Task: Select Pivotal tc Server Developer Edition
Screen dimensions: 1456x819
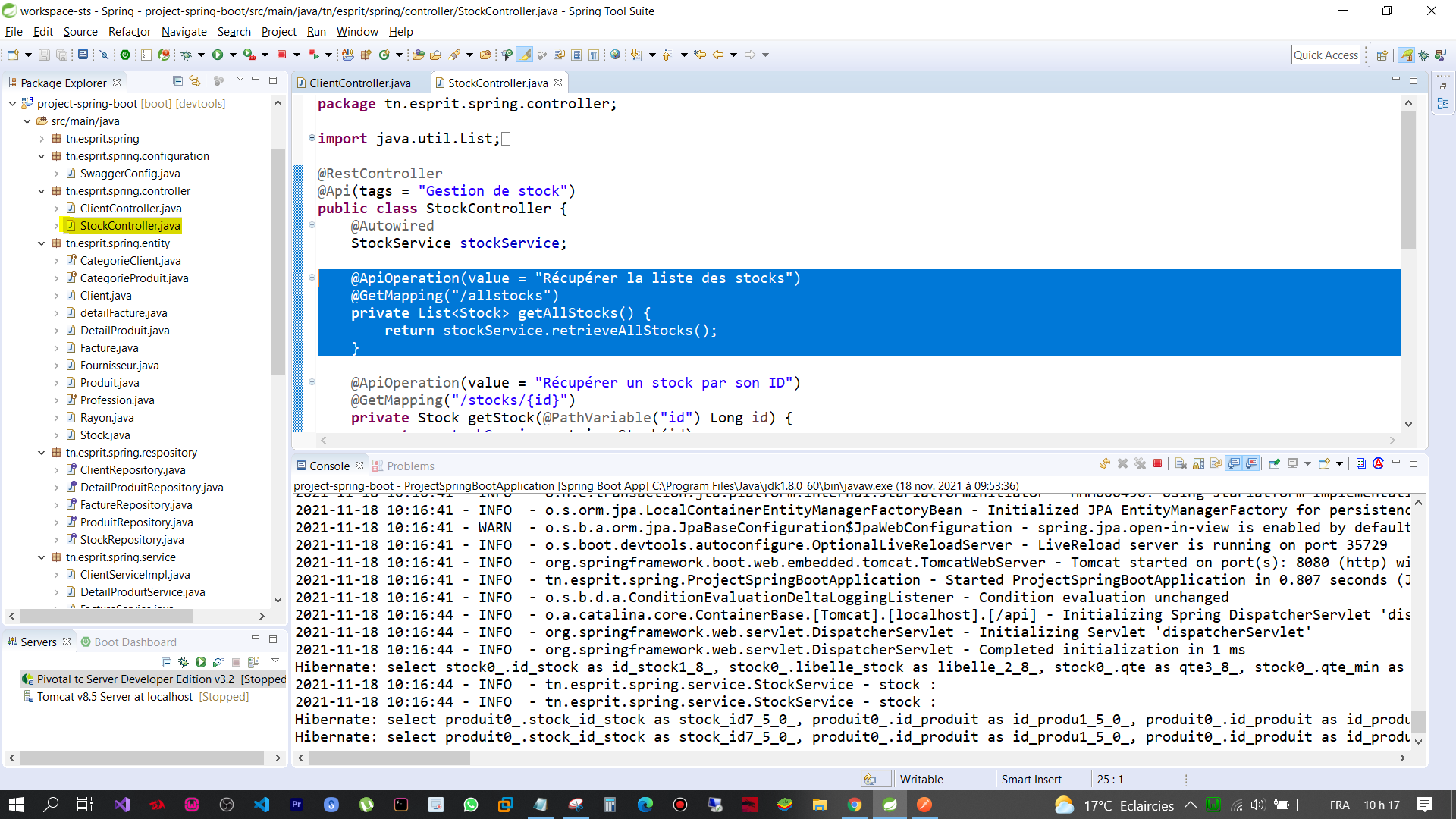Action: (153, 679)
